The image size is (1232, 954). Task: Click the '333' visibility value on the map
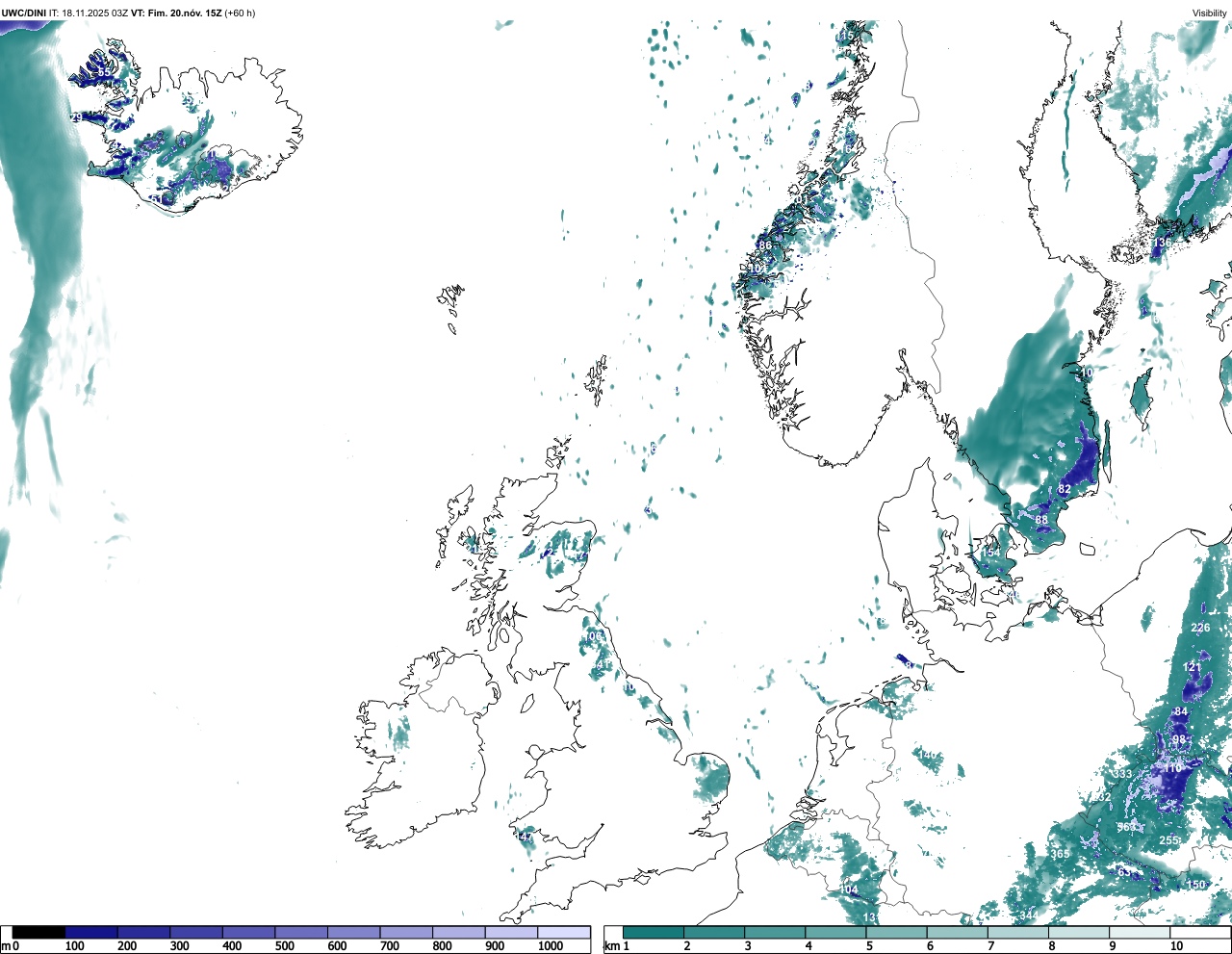click(1122, 774)
